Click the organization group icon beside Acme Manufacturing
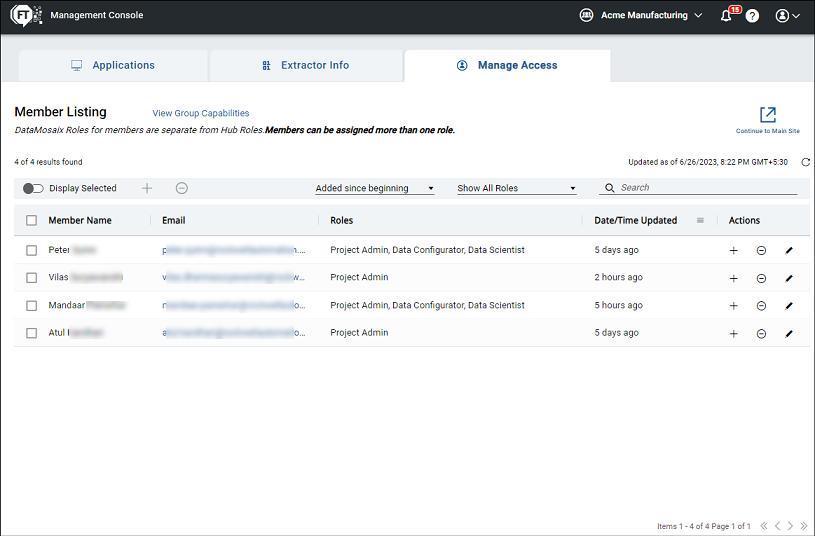The height and width of the screenshot is (536, 815). coord(586,16)
